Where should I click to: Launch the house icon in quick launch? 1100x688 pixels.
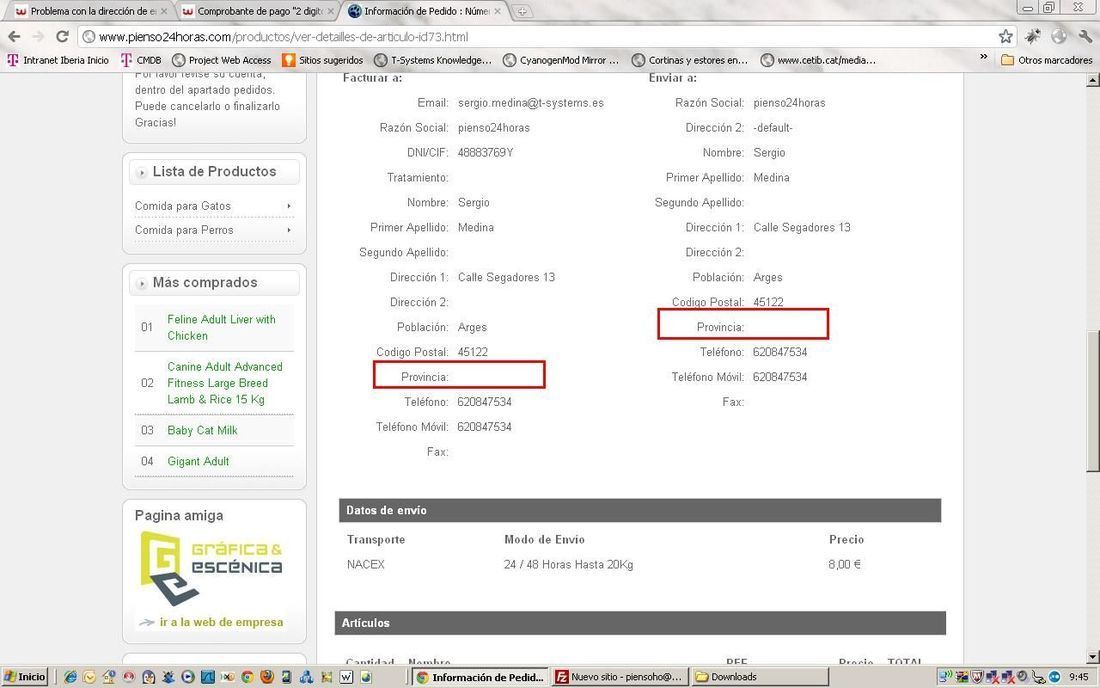[109, 677]
